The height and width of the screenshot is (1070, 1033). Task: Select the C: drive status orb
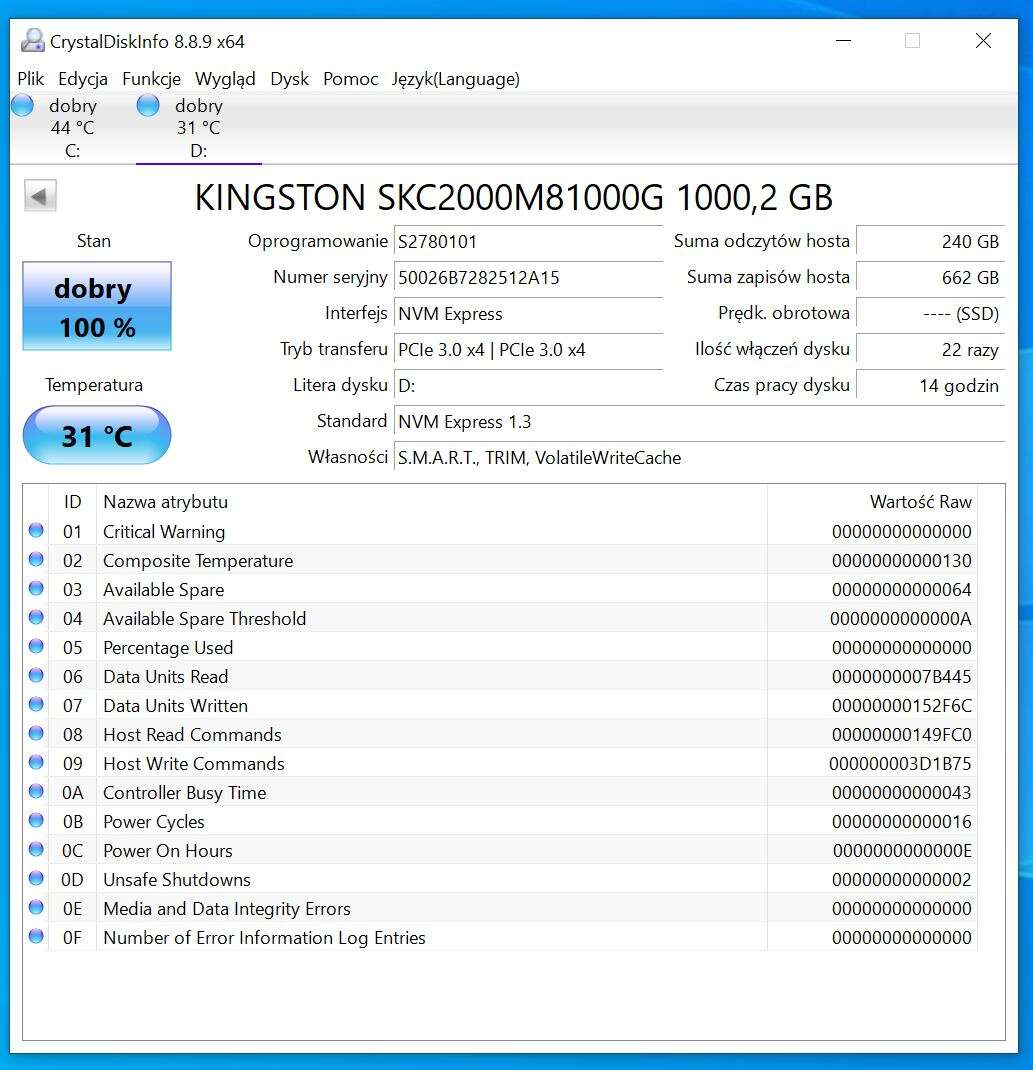click(22, 106)
